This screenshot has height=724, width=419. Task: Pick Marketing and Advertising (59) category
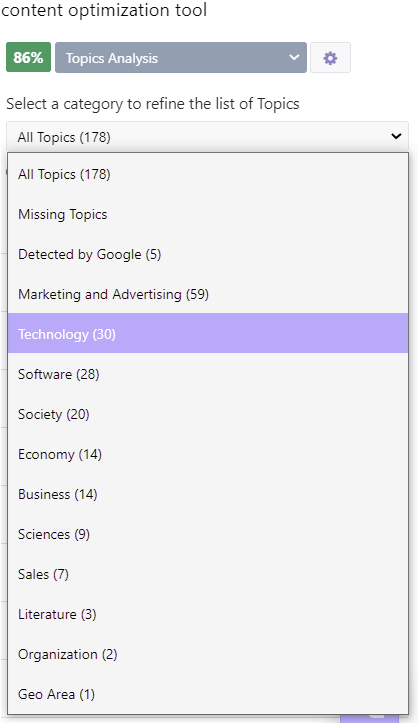tap(208, 294)
